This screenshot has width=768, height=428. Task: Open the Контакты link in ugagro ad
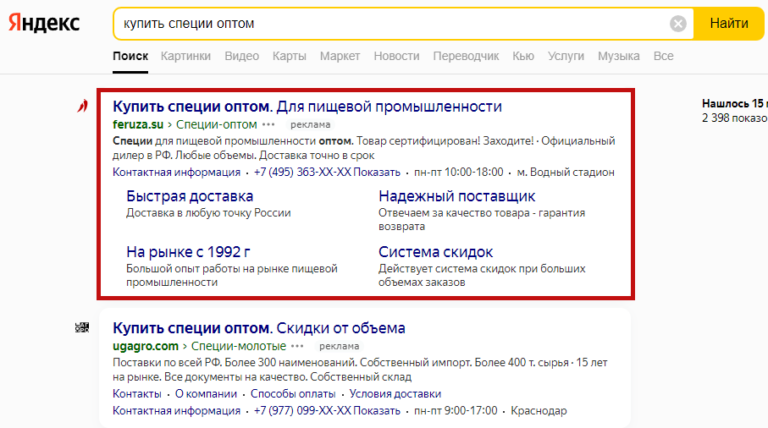137,394
